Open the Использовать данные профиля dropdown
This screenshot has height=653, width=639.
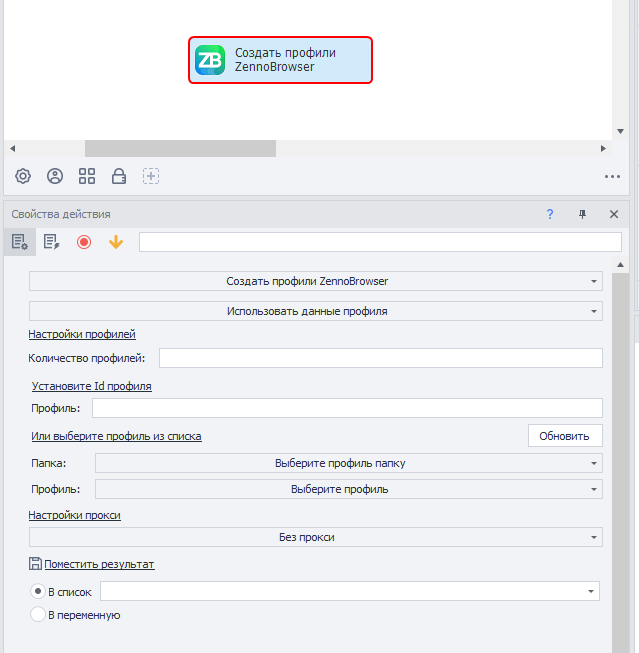(316, 311)
